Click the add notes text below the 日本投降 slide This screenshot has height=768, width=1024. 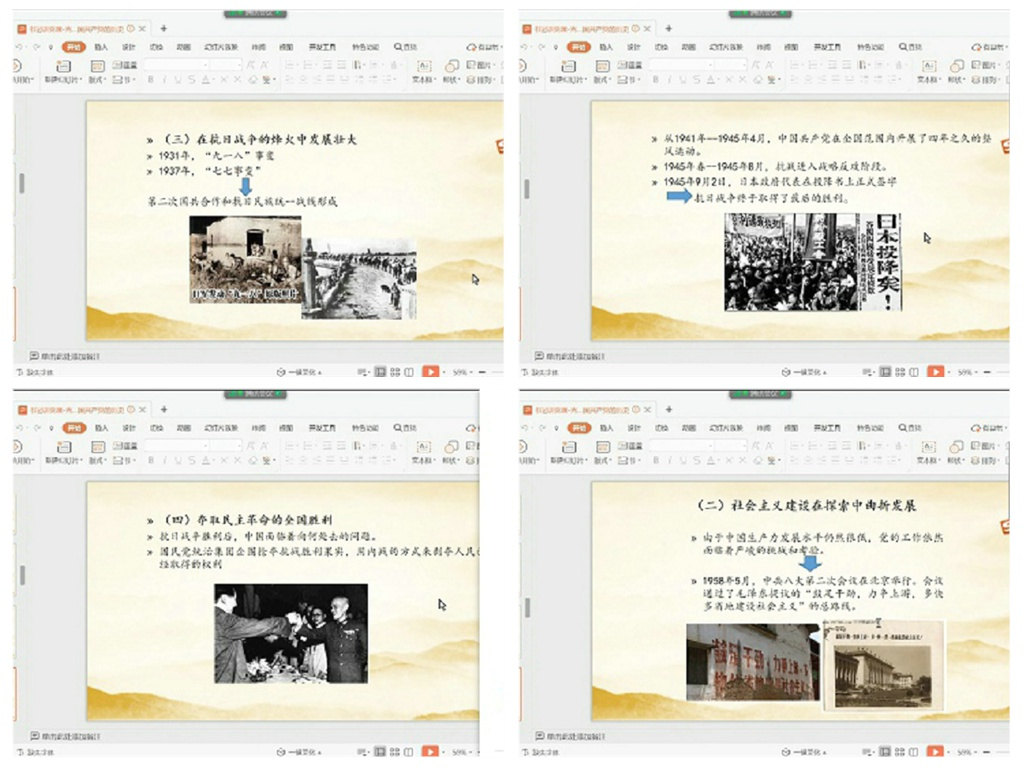[573, 355]
